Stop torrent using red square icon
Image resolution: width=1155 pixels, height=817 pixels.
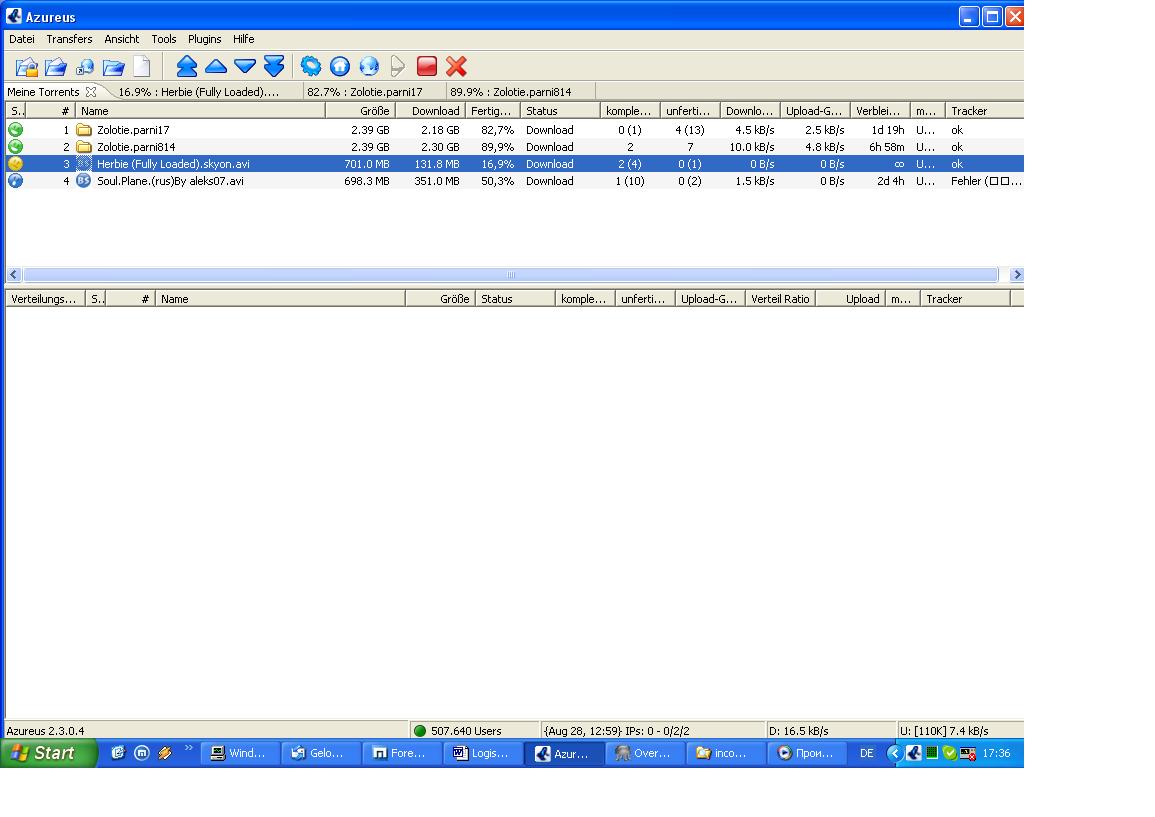(x=427, y=66)
